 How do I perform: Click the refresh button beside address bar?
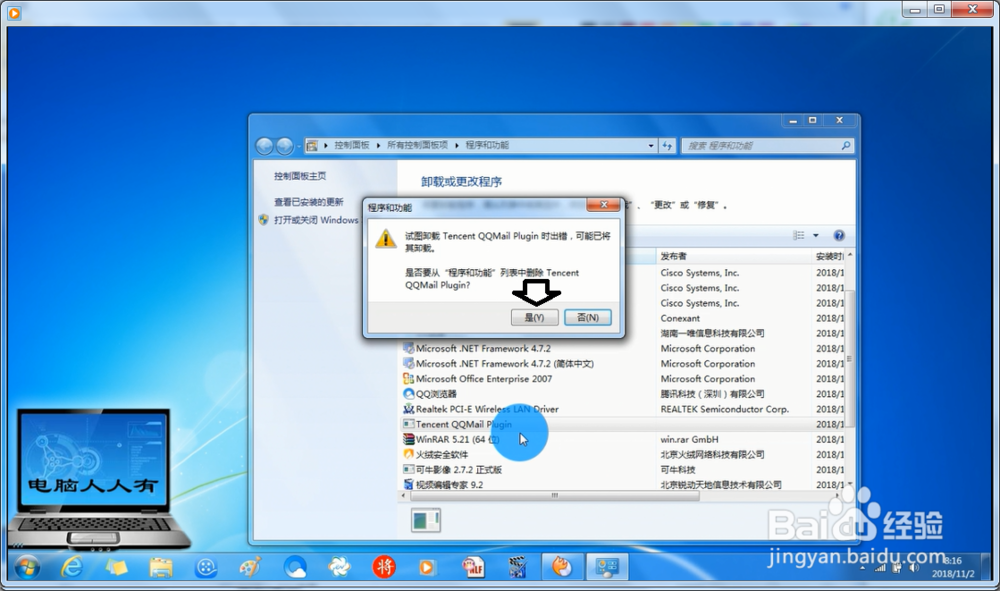(x=667, y=146)
